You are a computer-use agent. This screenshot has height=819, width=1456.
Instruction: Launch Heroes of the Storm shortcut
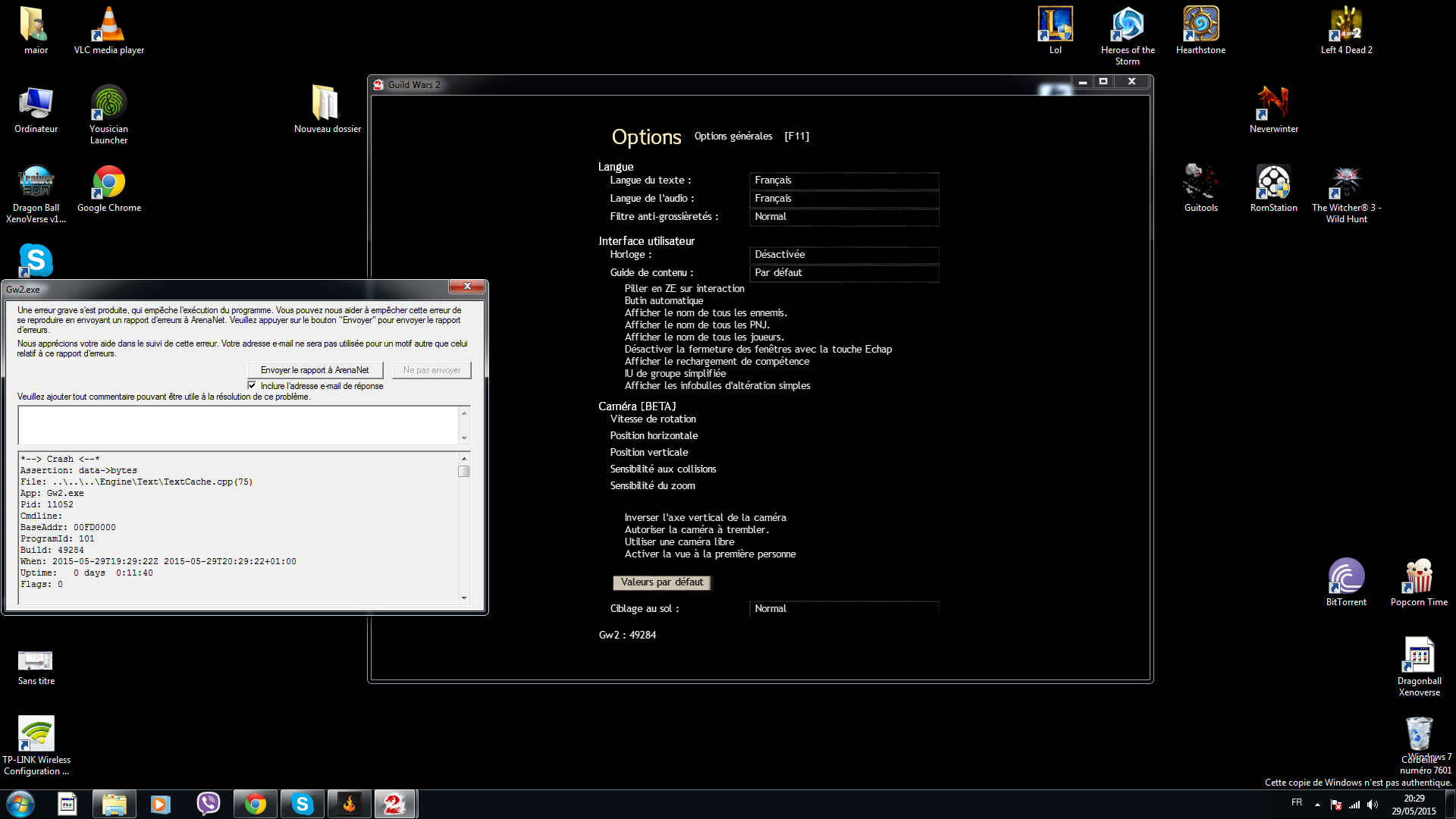(1128, 36)
